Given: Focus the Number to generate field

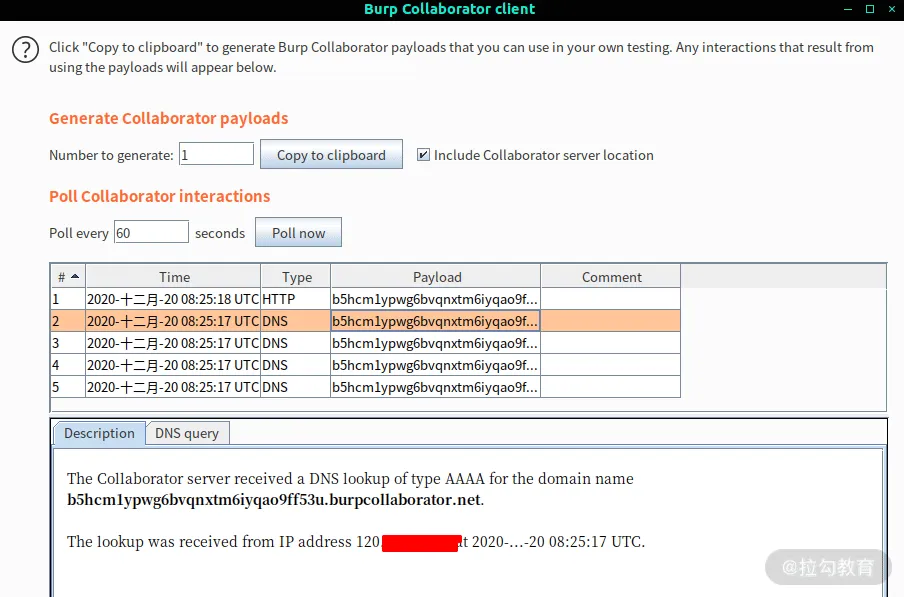Looking at the screenshot, I should coord(216,154).
